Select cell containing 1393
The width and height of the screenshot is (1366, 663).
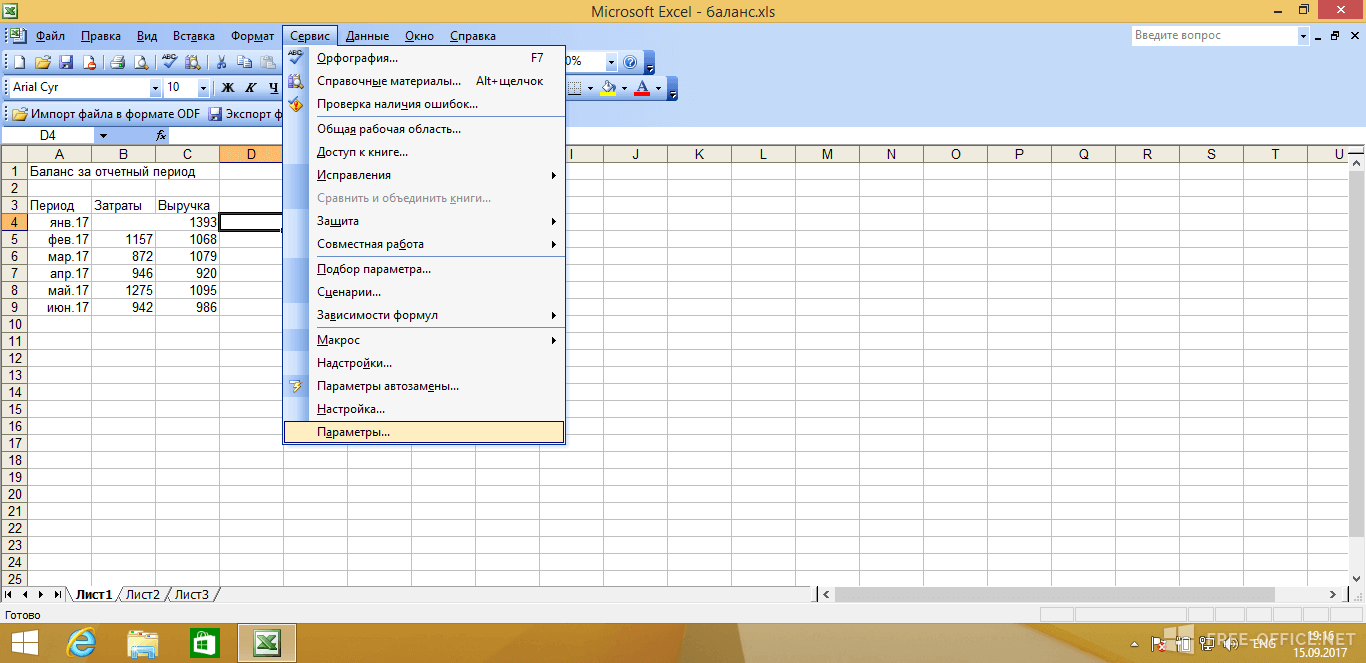point(187,223)
